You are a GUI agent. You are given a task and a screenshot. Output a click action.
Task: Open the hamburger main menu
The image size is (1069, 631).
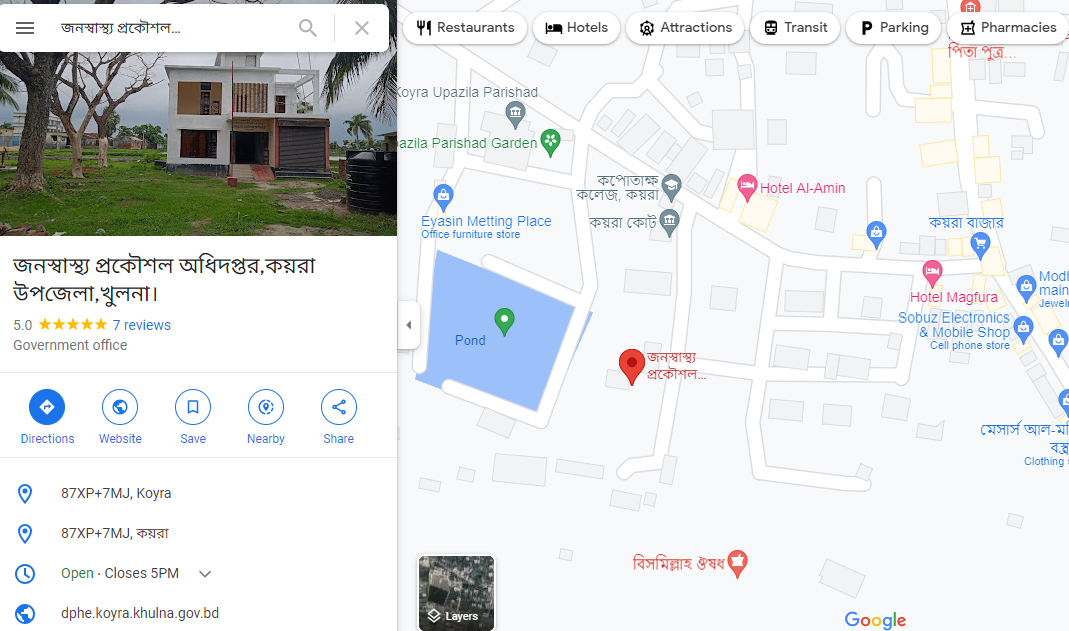click(x=25, y=28)
